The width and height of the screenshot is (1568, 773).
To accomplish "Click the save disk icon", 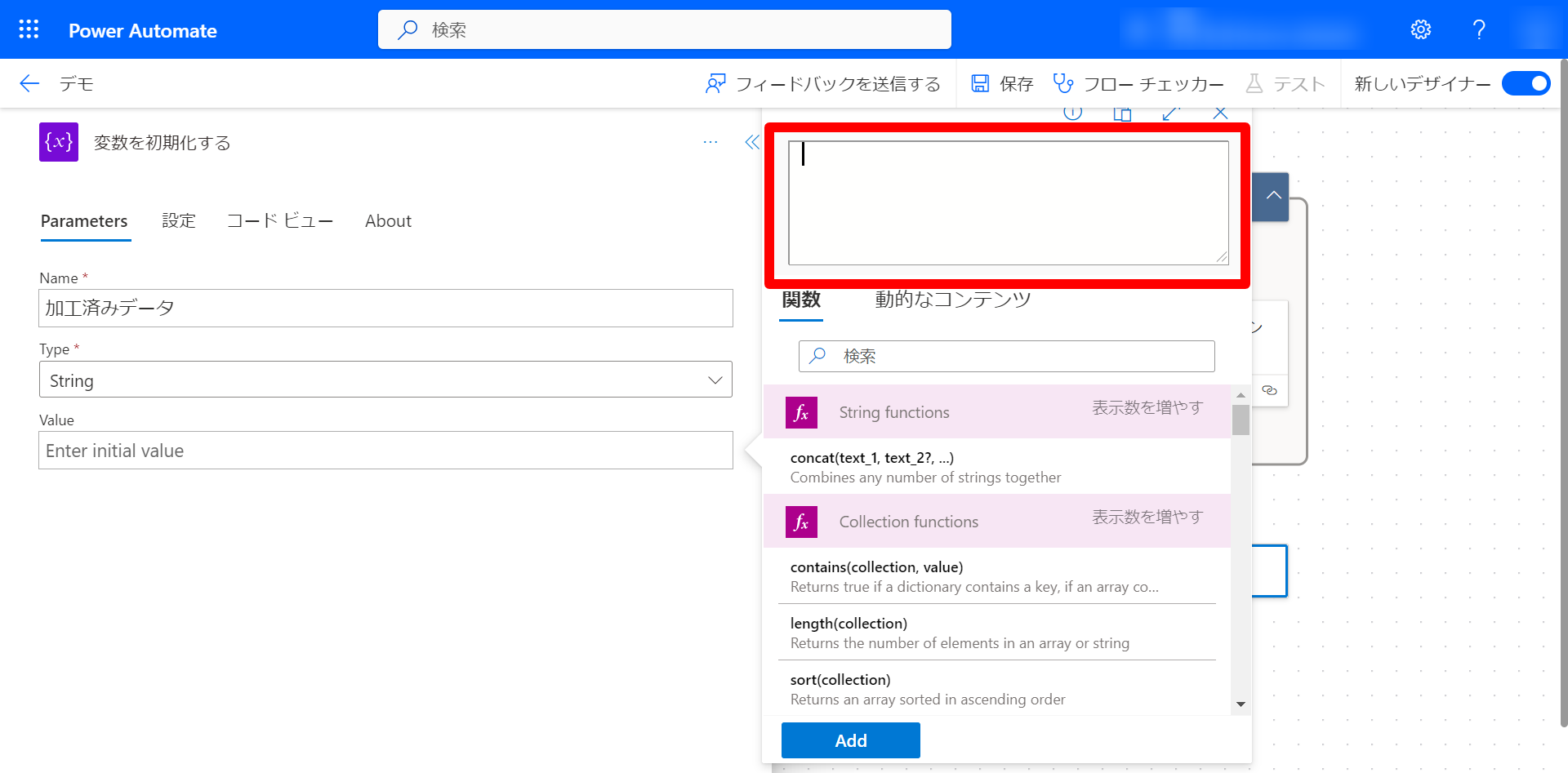I will click(980, 82).
